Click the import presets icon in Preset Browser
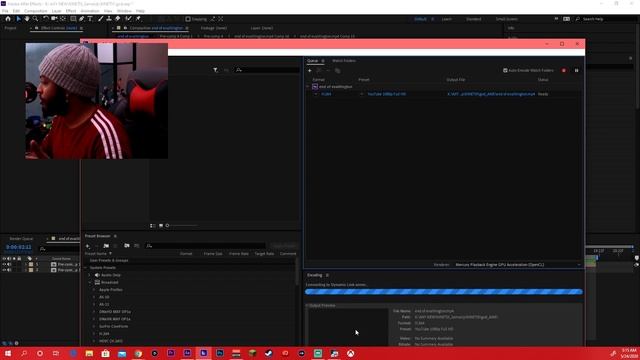Image resolution: width=640 pixels, height=360 pixels. (127, 246)
